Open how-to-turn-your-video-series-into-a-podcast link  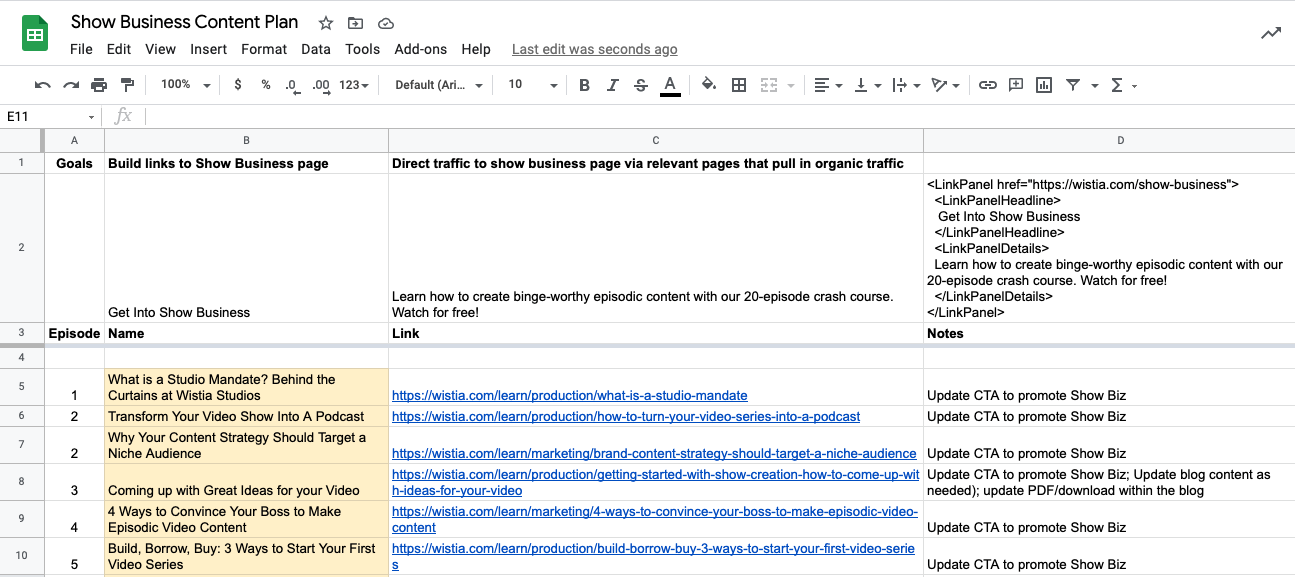[626, 416]
